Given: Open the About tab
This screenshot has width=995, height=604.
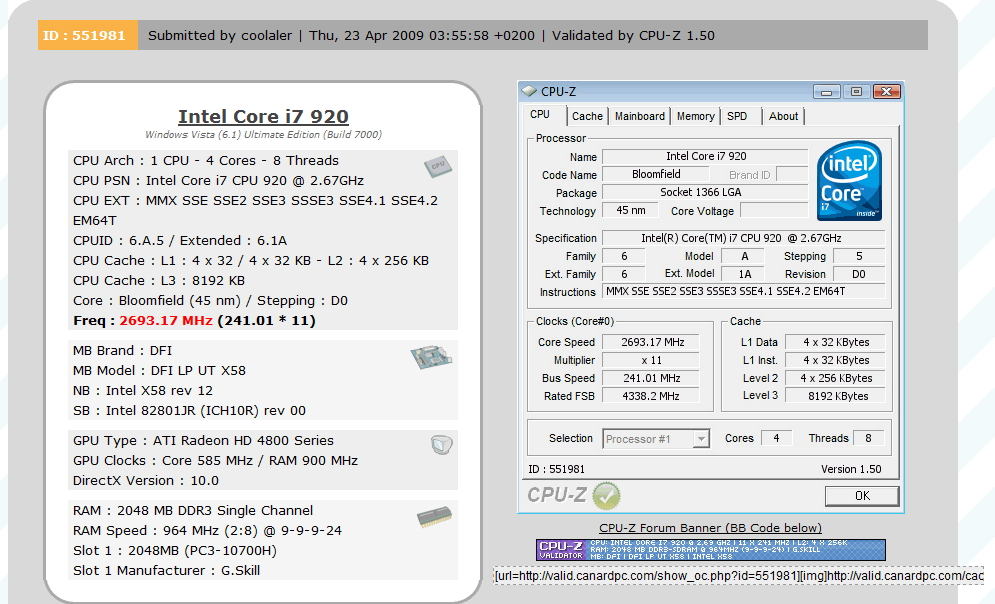Looking at the screenshot, I should (783, 116).
